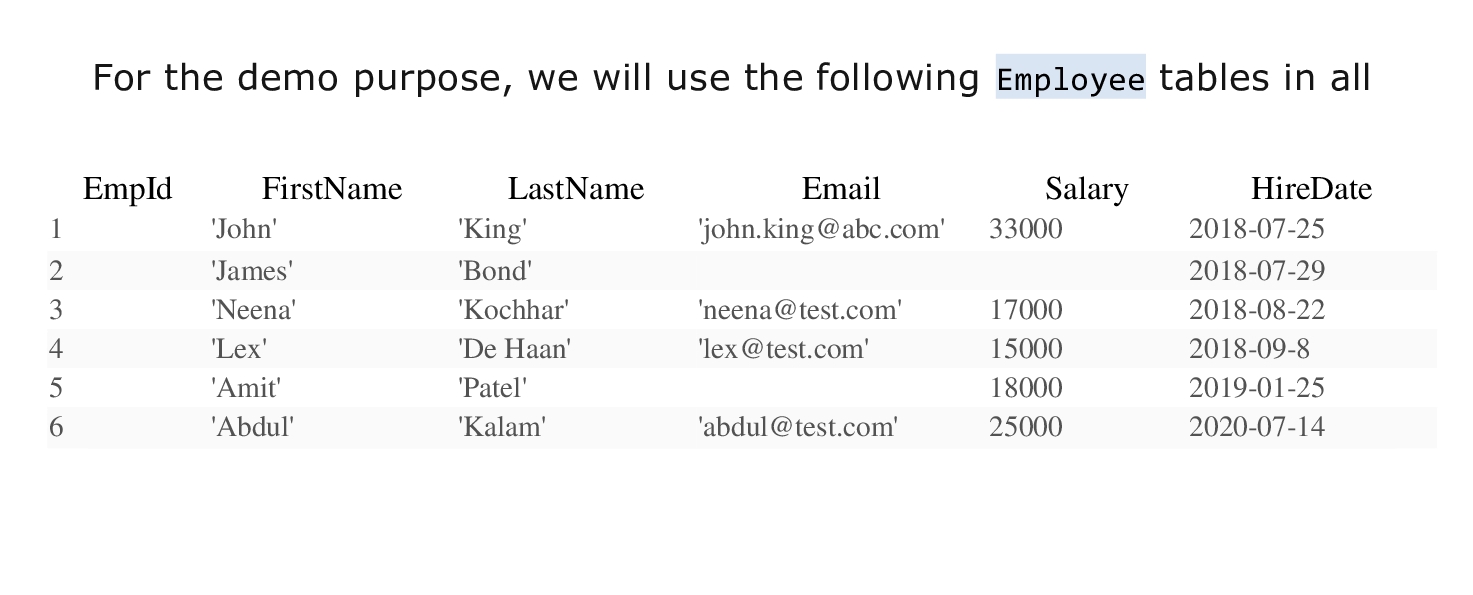This screenshot has height=595, width=1473.
Task: Click the salary value 18000
Action: pyautogui.click(x=1026, y=388)
